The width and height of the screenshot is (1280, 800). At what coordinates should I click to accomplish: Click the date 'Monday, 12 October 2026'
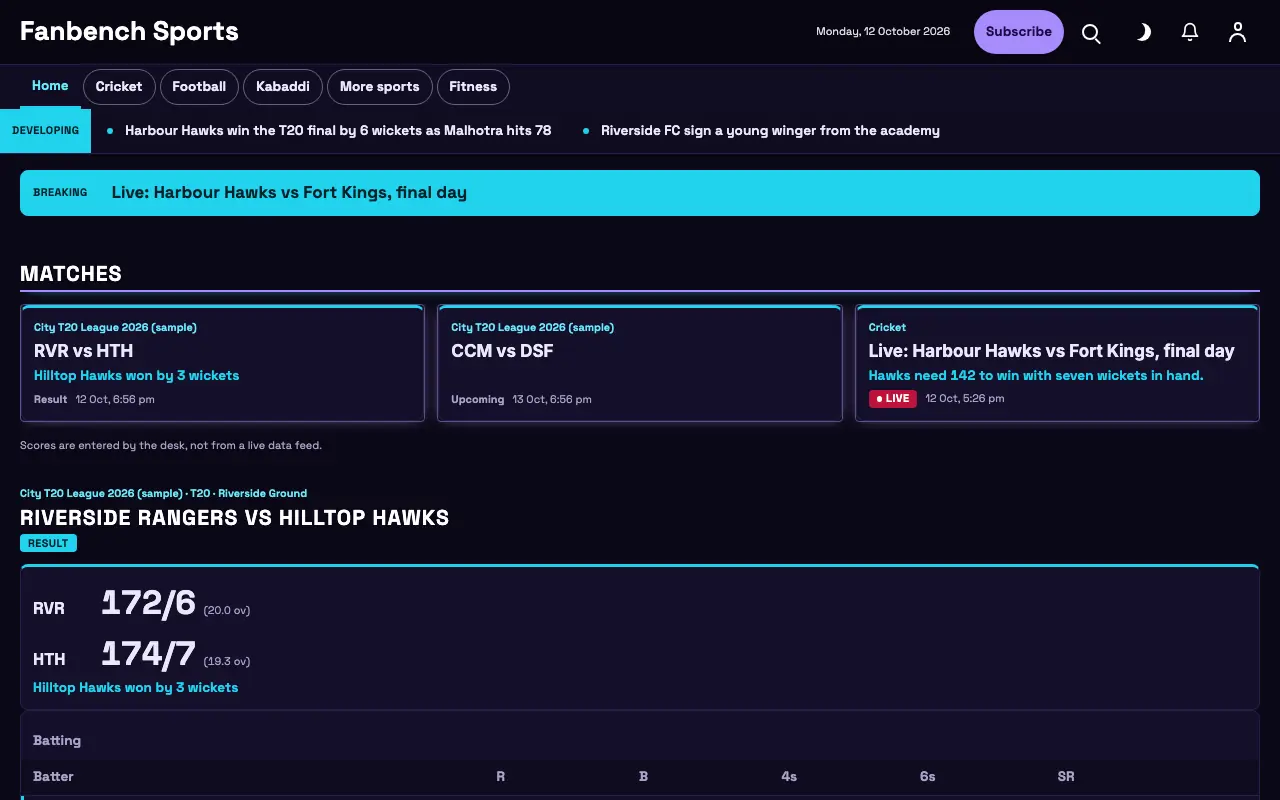click(x=883, y=32)
